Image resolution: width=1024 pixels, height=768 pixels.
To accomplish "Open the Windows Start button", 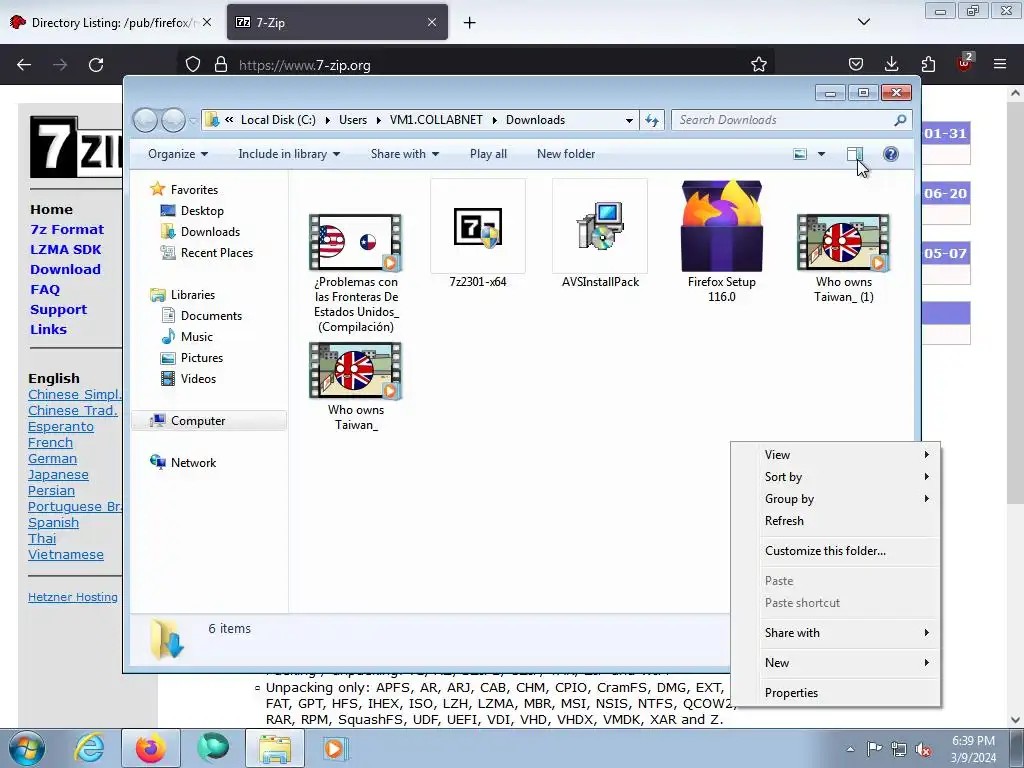I will (x=26, y=748).
